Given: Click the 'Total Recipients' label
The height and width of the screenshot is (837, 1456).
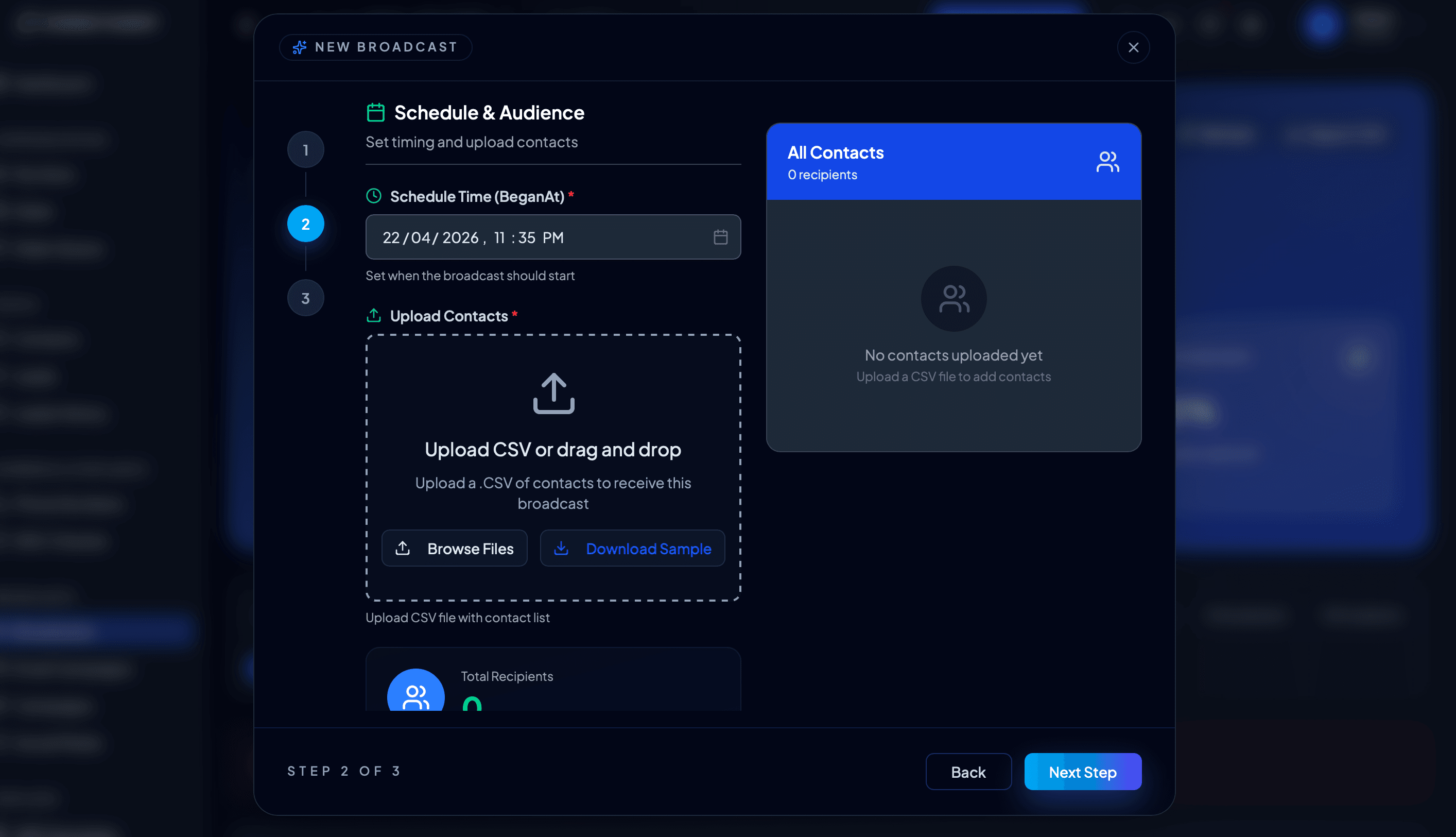Looking at the screenshot, I should pyautogui.click(x=507, y=676).
